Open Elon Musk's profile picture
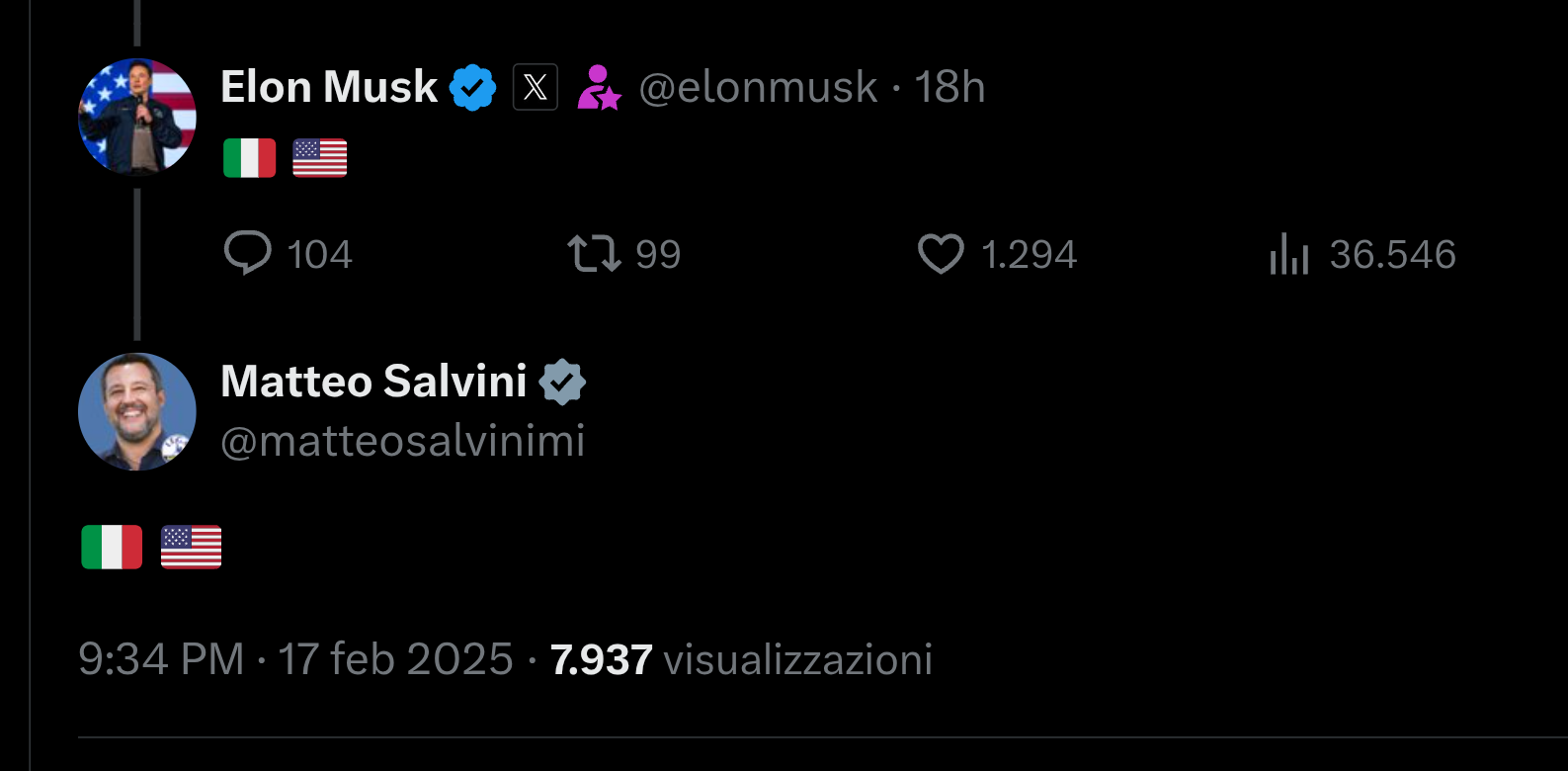This screenshot has height=771, width=1568. (x=136, y=117)
